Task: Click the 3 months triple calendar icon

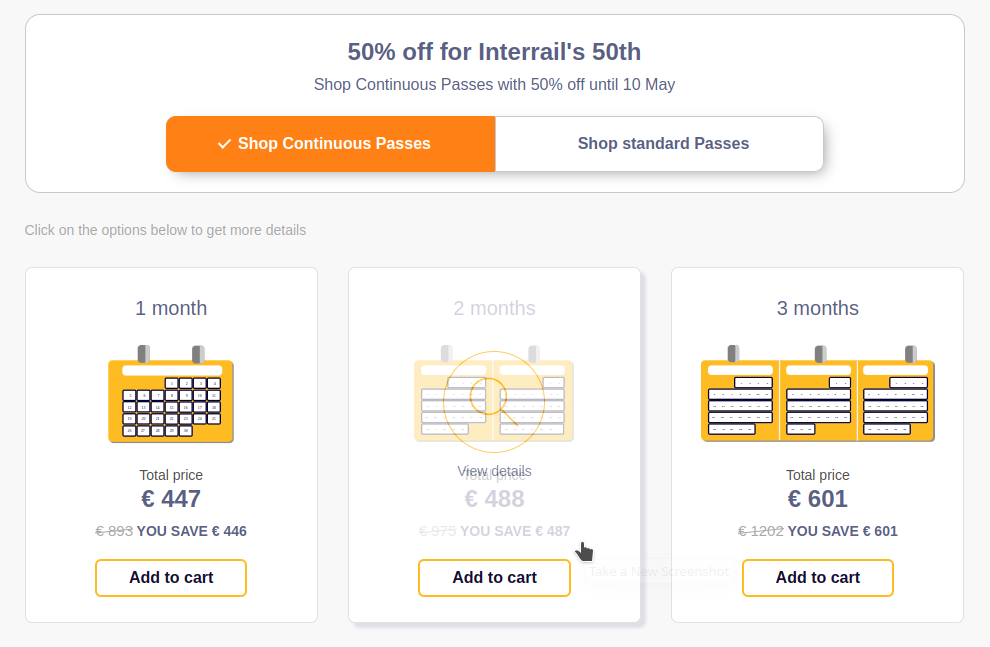Action: tap(817, 394)
